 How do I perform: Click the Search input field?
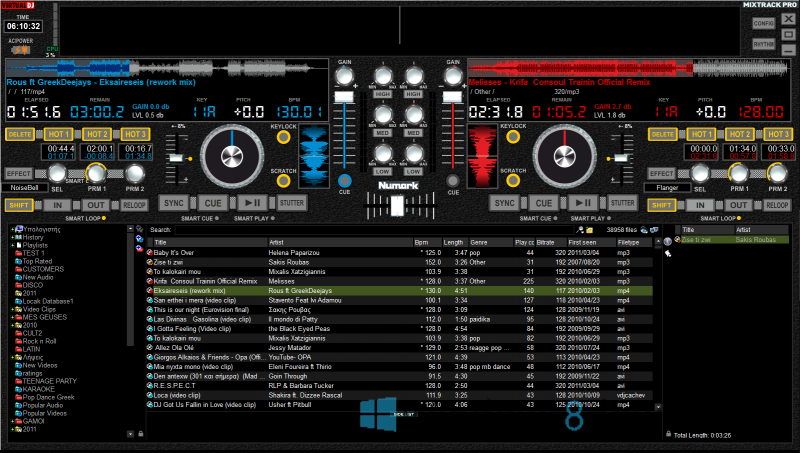tap(374, 230)
